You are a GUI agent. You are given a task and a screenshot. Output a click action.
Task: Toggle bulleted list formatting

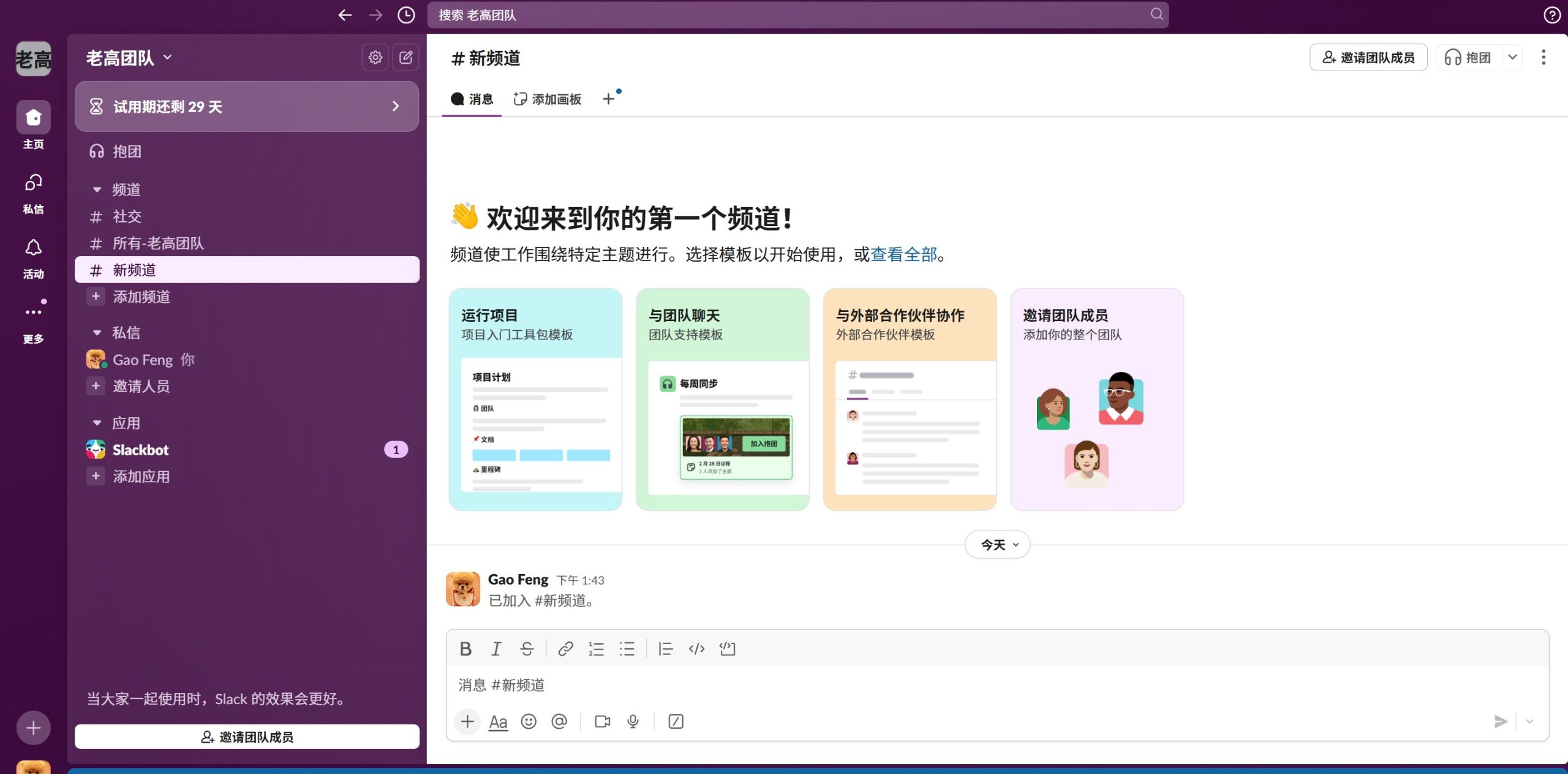click(x=627, y=648)
